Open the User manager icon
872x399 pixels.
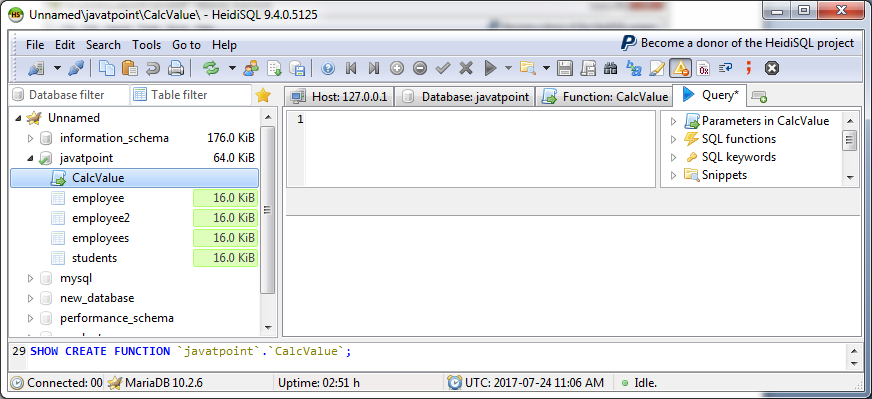[251, 68]
